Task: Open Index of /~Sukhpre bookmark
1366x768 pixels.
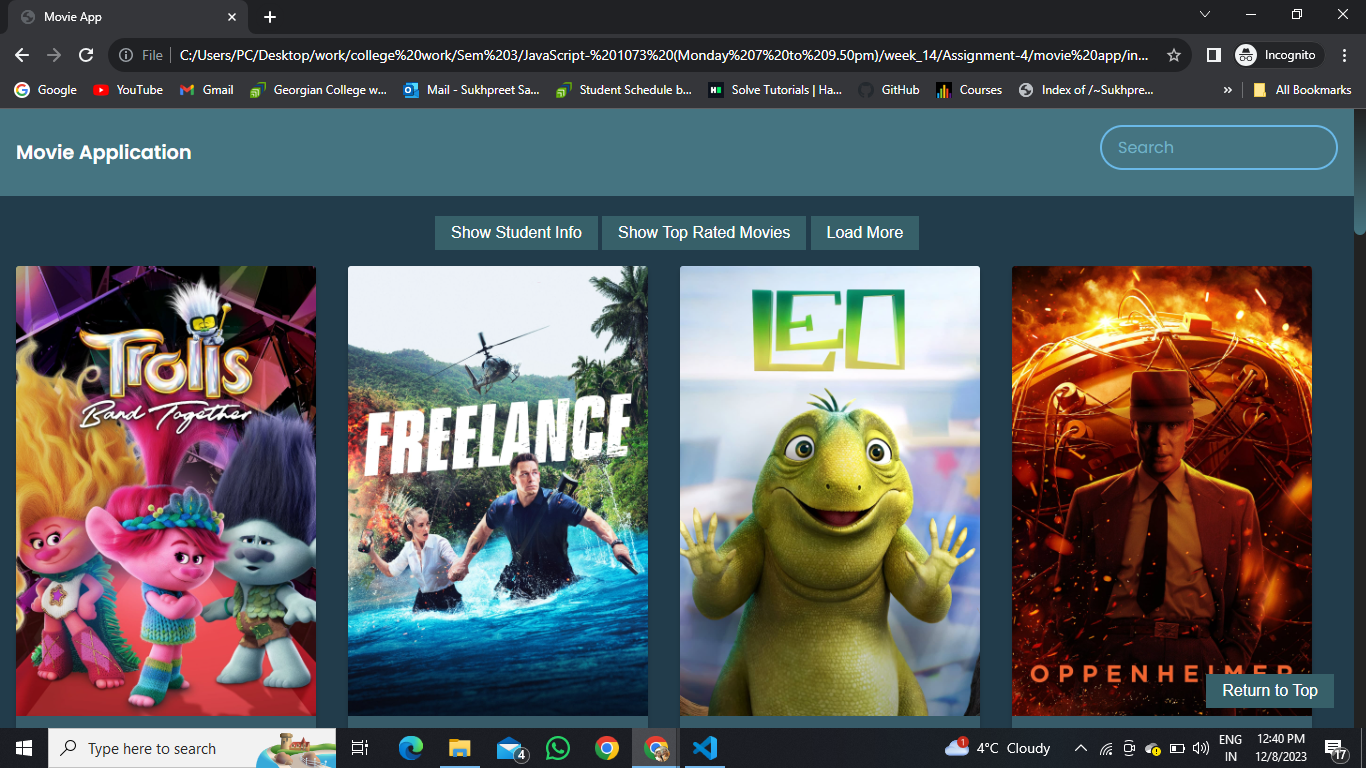Action: tap(1086, 90)
